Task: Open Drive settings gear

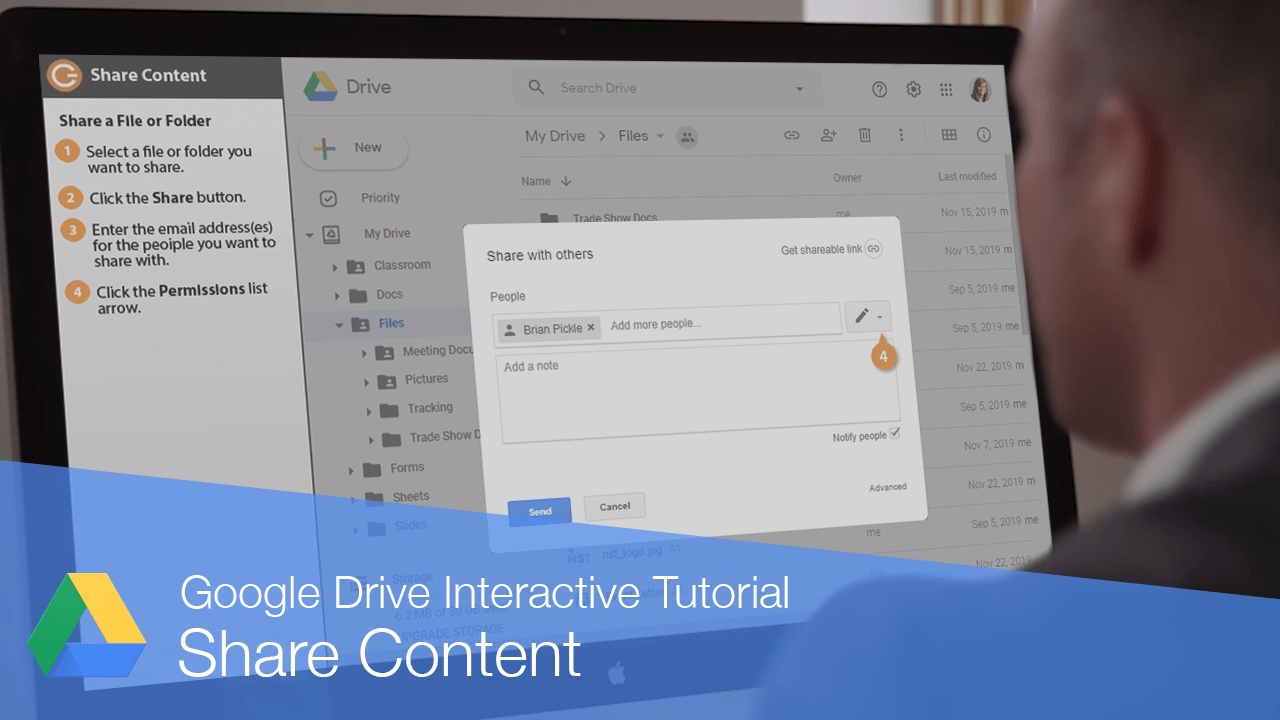Action: 913,89
